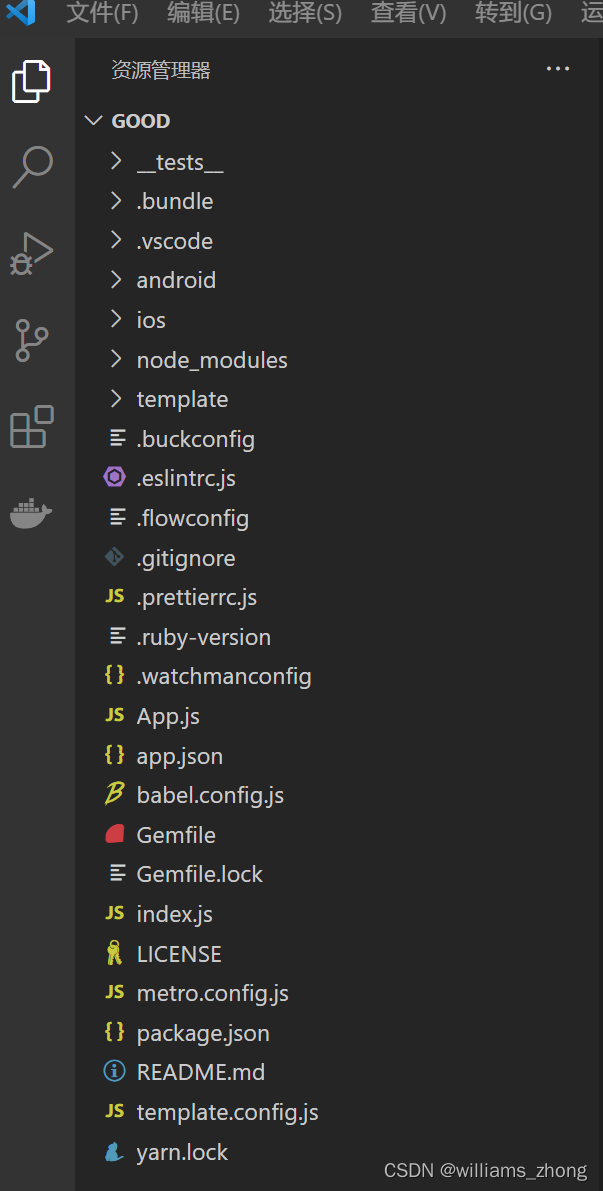Image resolution: width=603 pixels, height=1191 pixels.
Task: Open the Explorer view in activity bar
Action: coord(31,81)
